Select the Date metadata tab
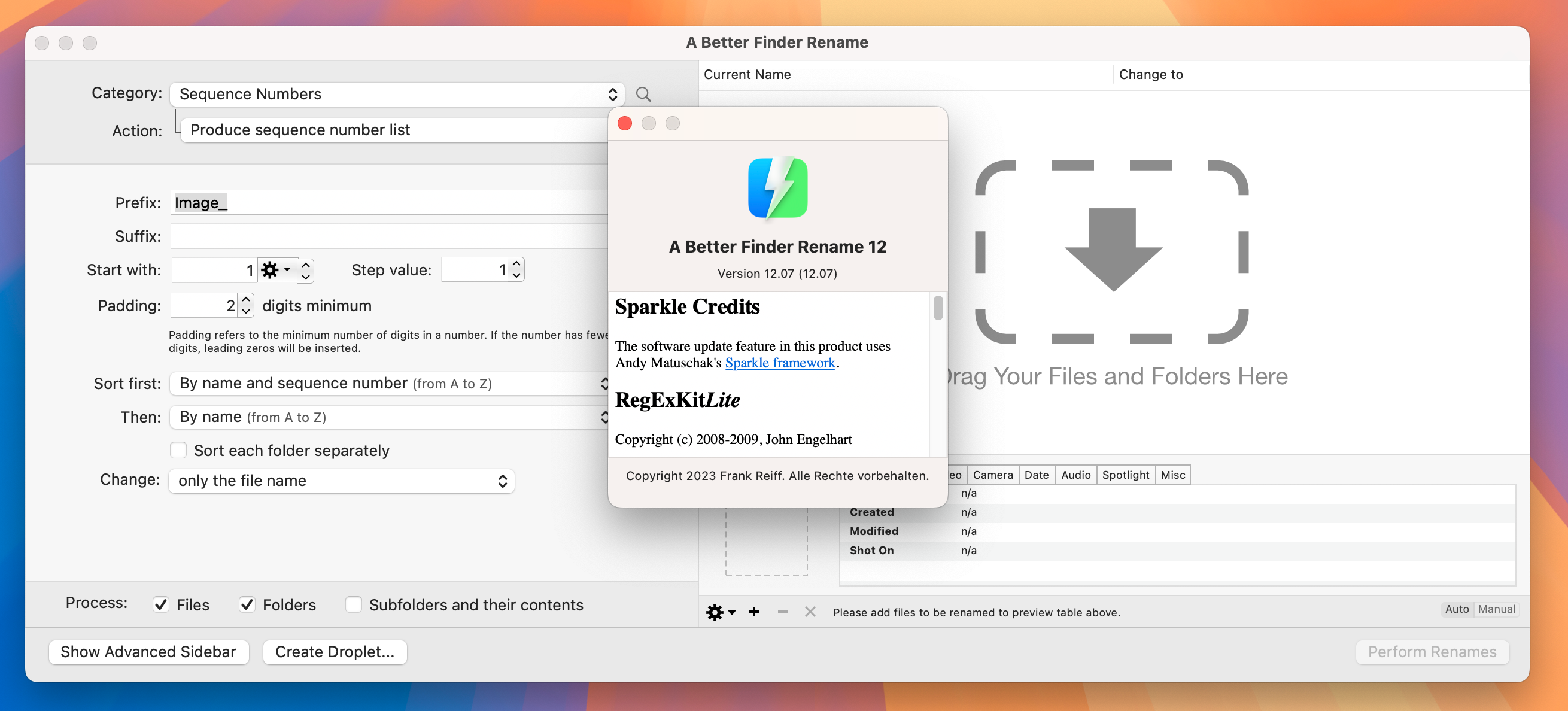Image resolution: width=1568 pixels, height=711 pixels. tap(1036, 474)
